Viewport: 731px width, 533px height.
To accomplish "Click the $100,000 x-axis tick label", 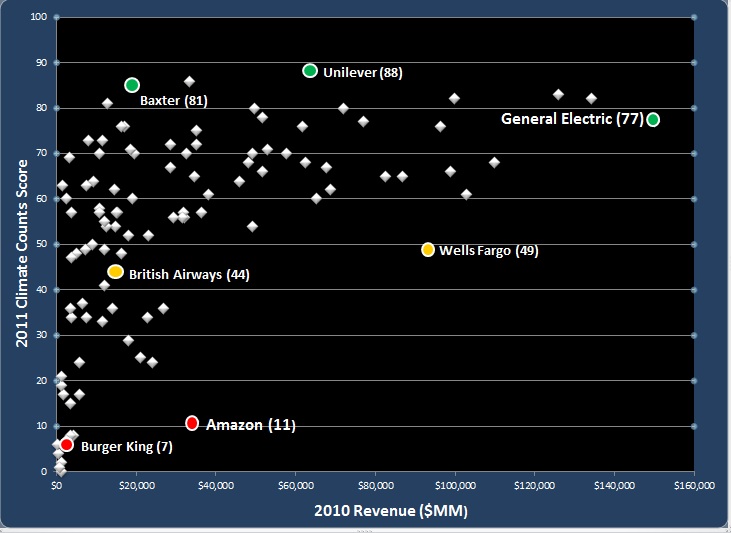I will pos(455,486).
